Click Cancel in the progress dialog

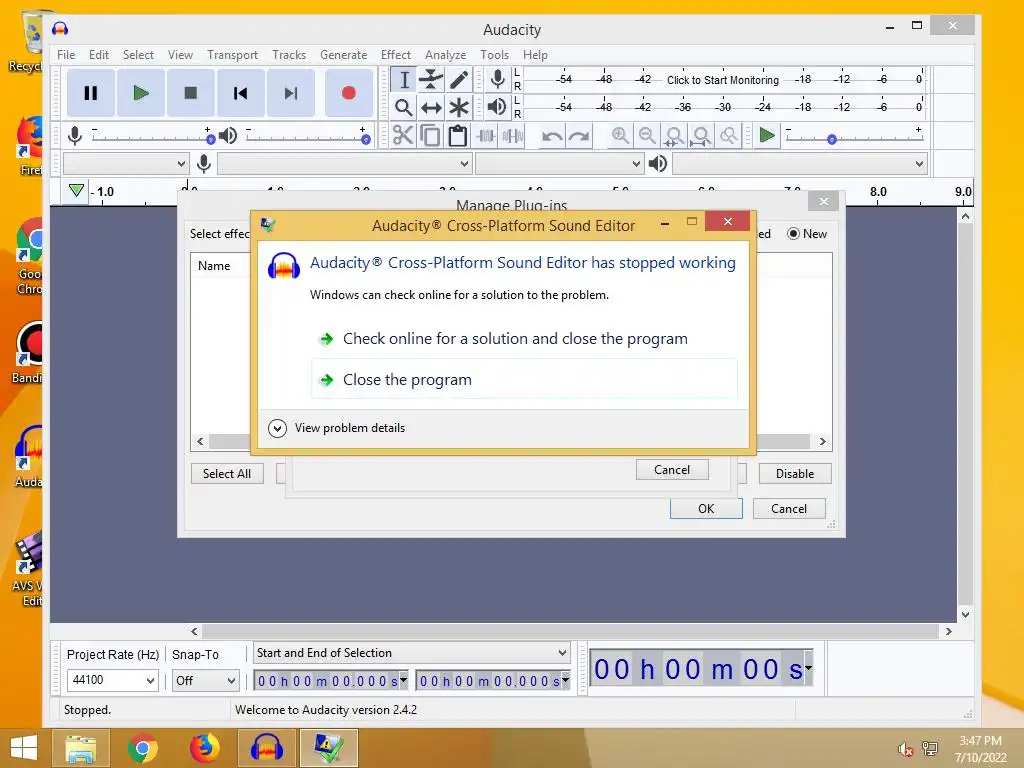coord(672,470)
